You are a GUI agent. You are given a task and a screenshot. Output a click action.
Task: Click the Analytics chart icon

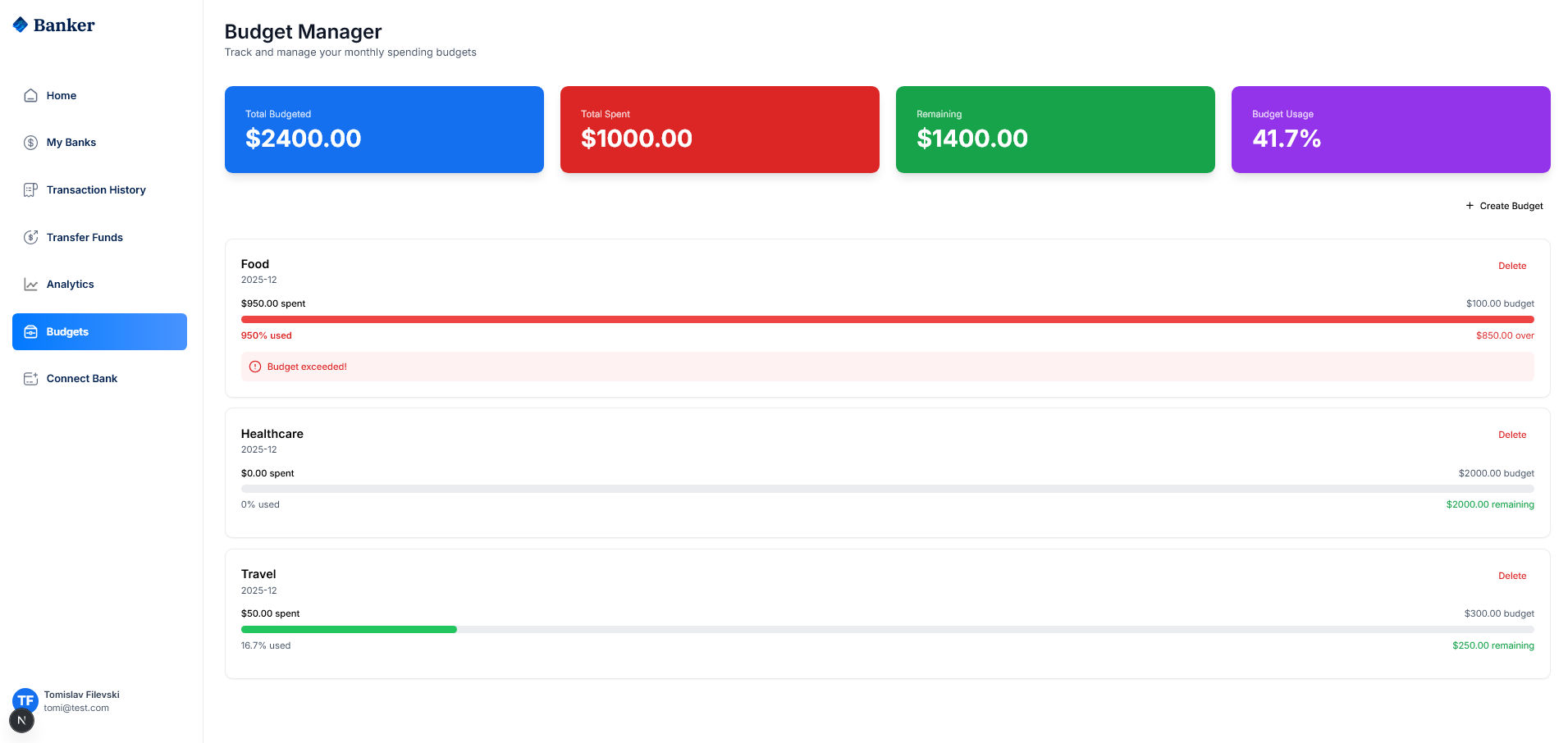(x=30, y=285)
